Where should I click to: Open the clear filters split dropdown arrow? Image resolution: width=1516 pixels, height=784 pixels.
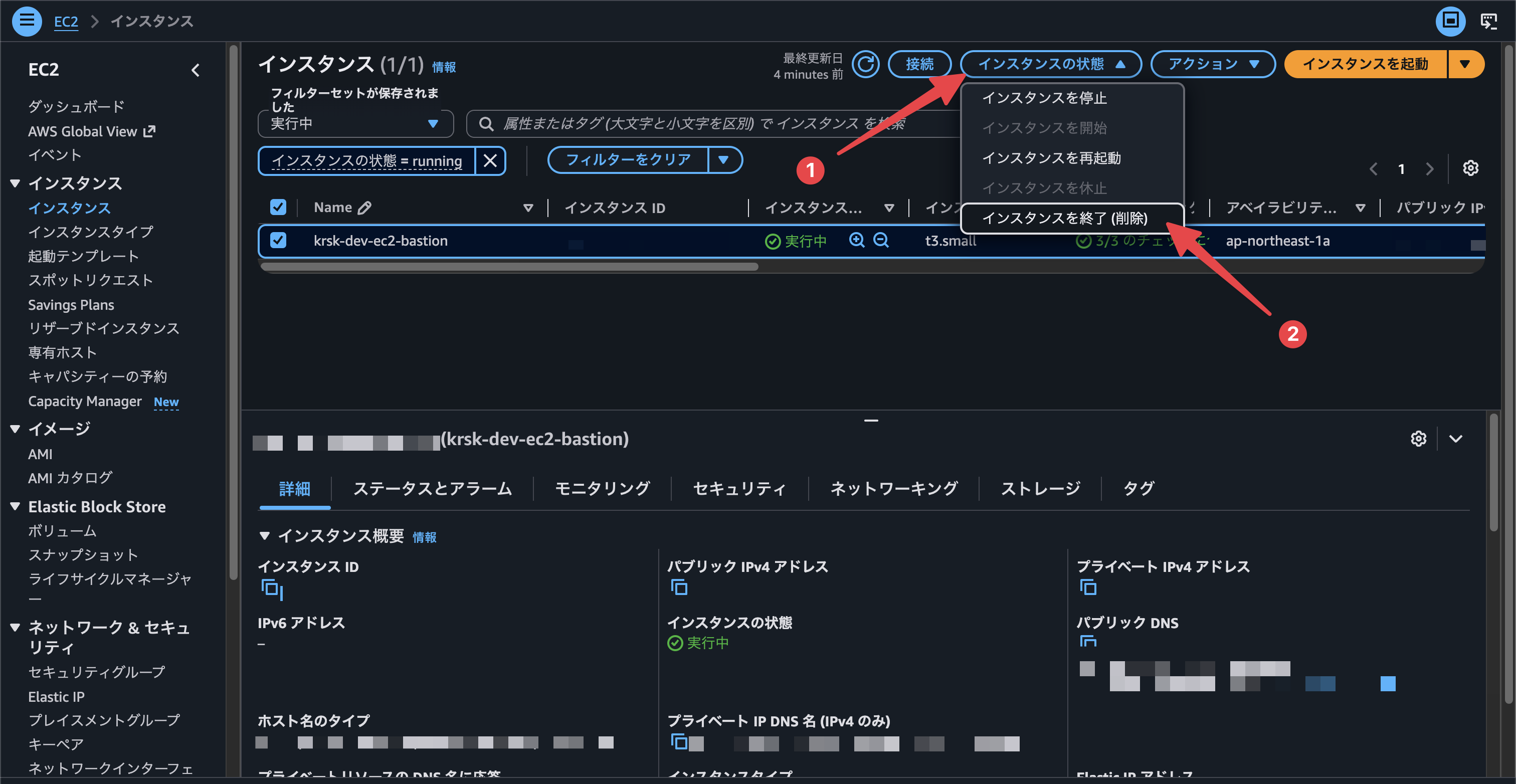click(724, 160)
